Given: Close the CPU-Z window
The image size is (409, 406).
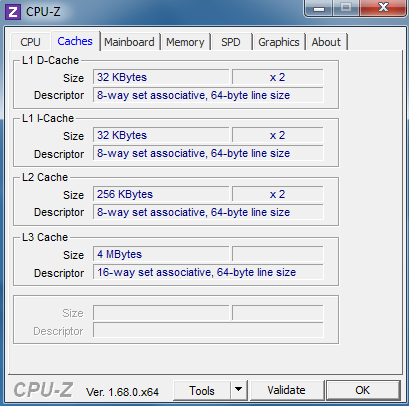Looking at the screenshot, I should (383, 7).
